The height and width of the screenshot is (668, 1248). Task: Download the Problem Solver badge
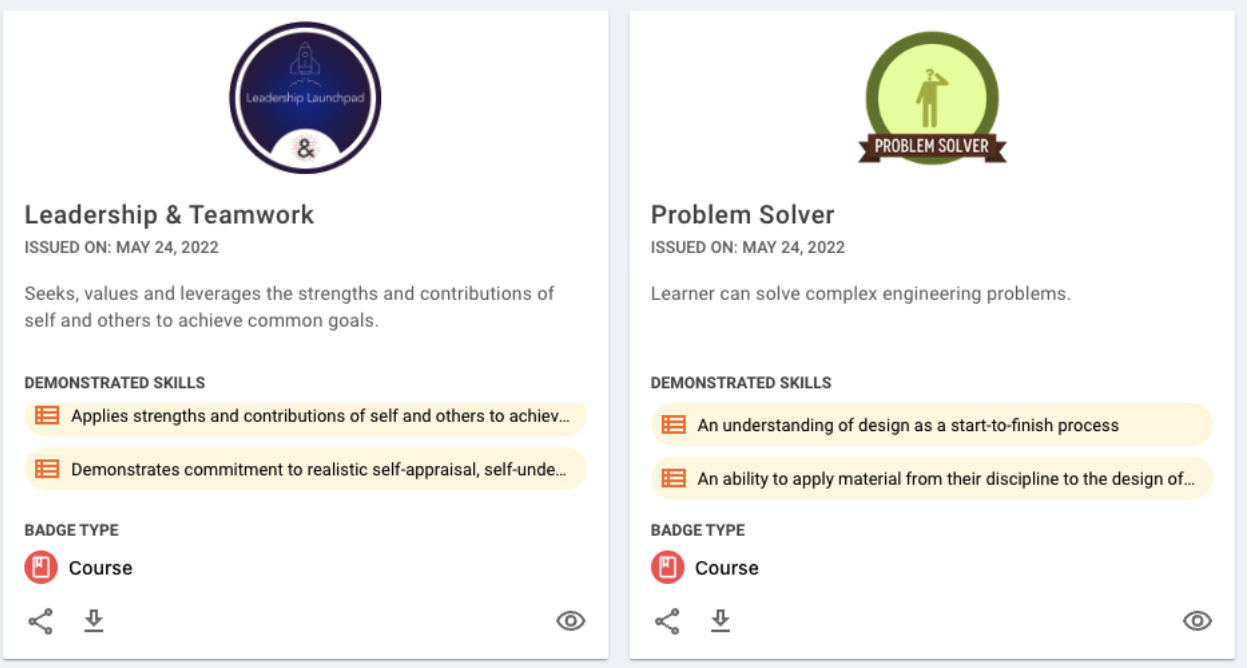click(x=720, y=621)
